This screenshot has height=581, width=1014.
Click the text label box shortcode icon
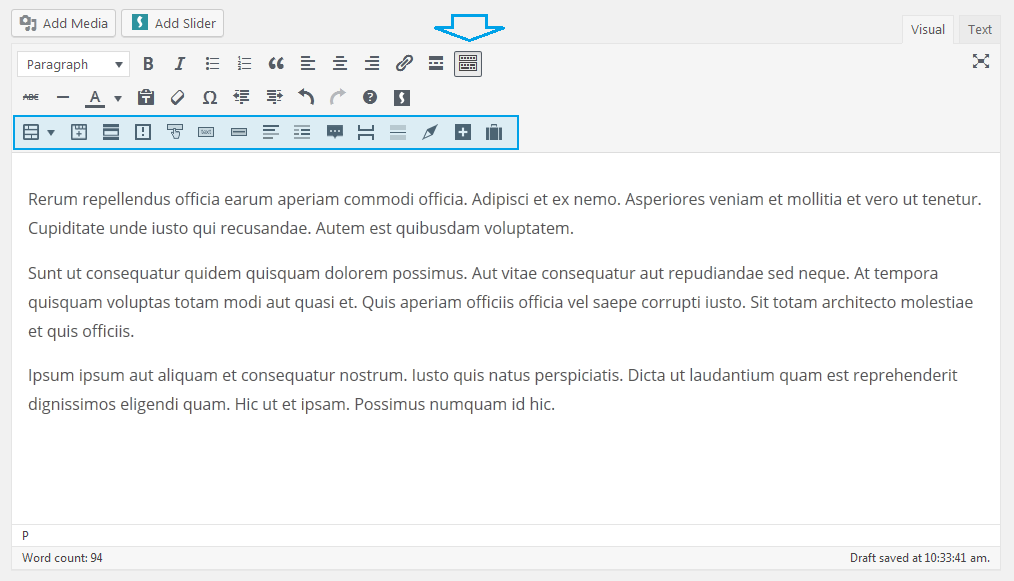206,132
